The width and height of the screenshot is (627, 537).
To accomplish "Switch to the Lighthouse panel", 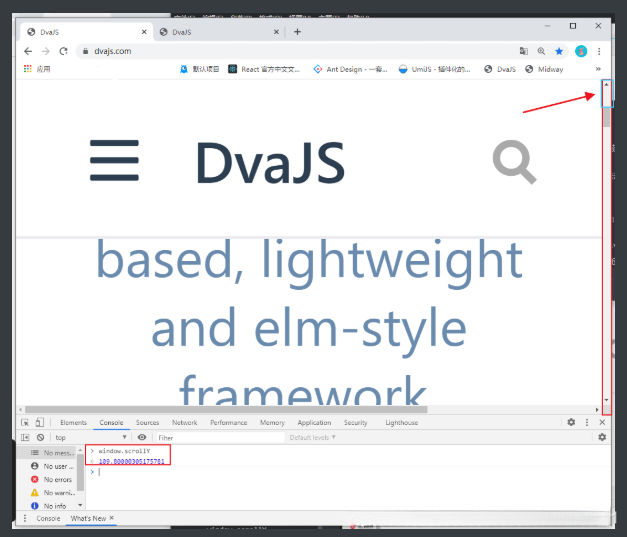I will 401,423.
